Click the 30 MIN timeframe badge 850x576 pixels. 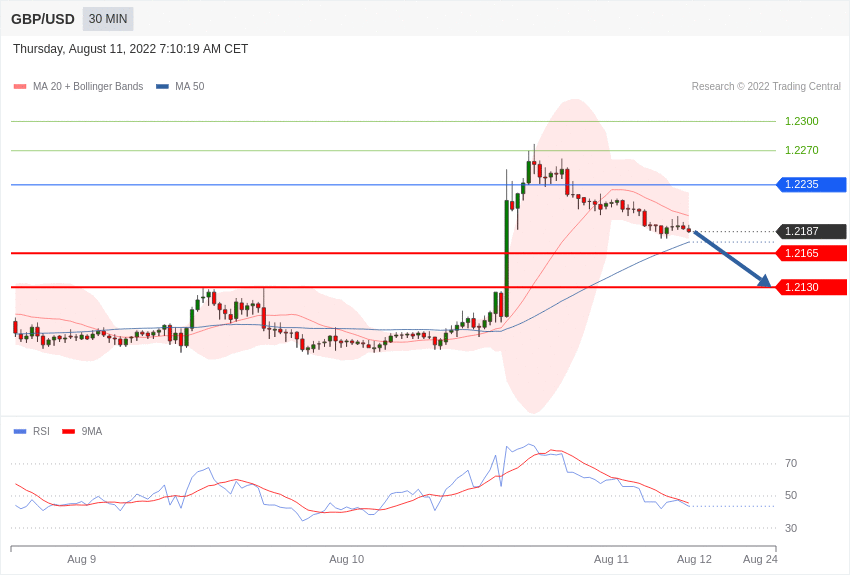click(108, 19)
